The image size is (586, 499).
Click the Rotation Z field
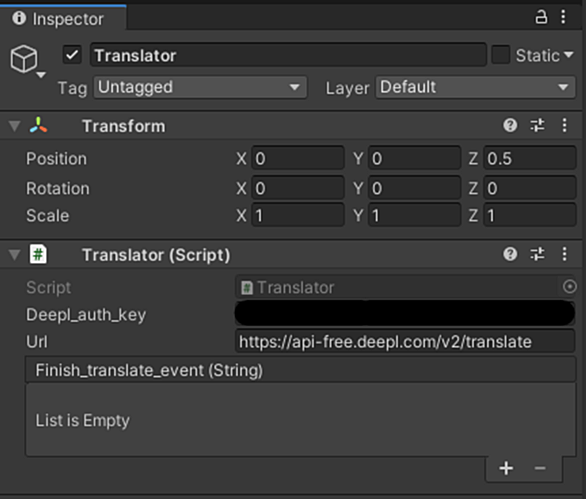pyautogui.click(x=530, y=188)
